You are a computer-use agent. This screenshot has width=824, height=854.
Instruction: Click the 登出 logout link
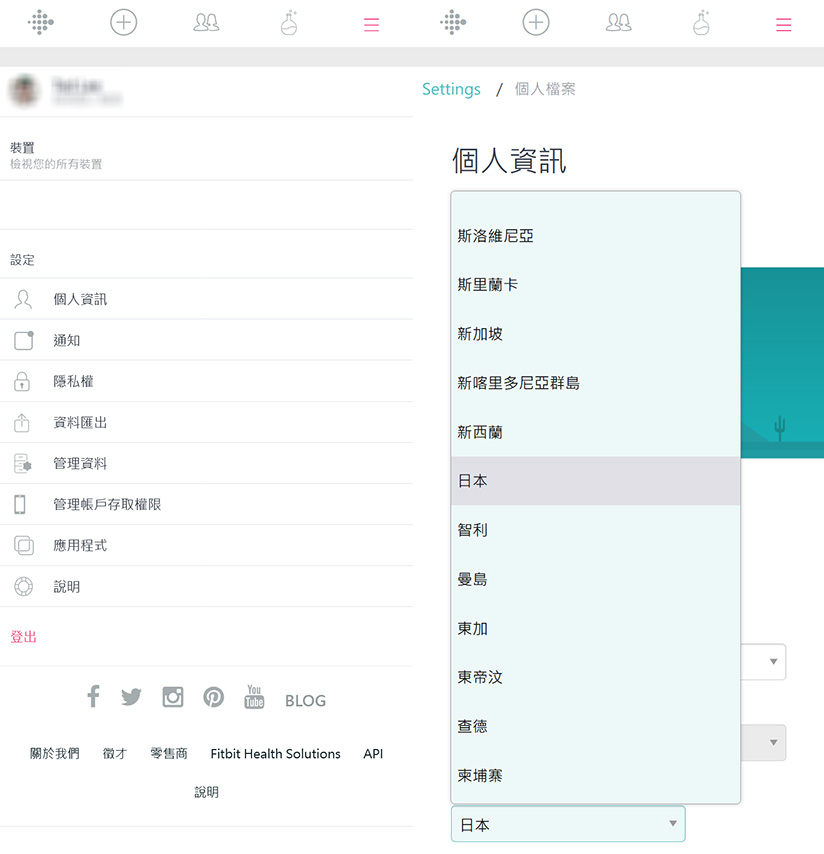coord(24,637)
